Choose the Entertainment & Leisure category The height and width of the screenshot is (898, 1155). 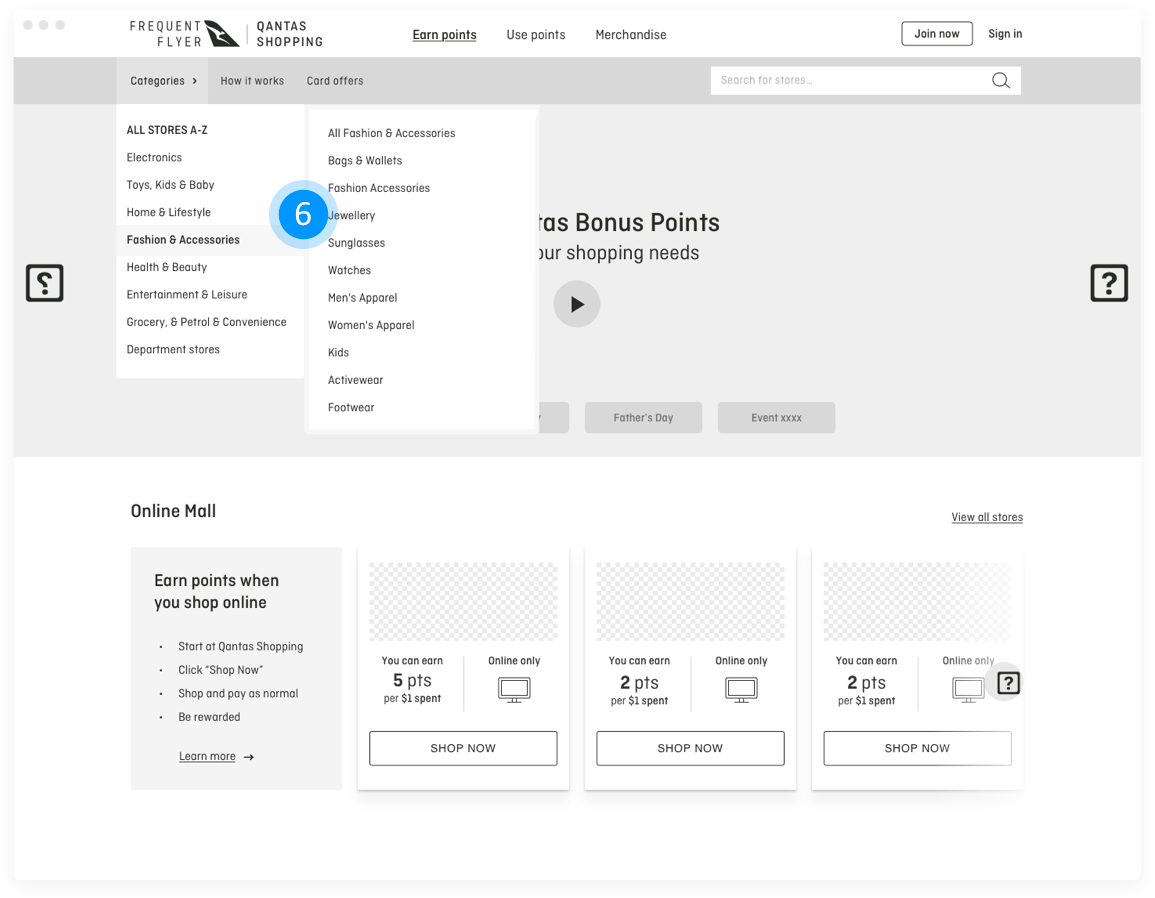click(187, 295)
